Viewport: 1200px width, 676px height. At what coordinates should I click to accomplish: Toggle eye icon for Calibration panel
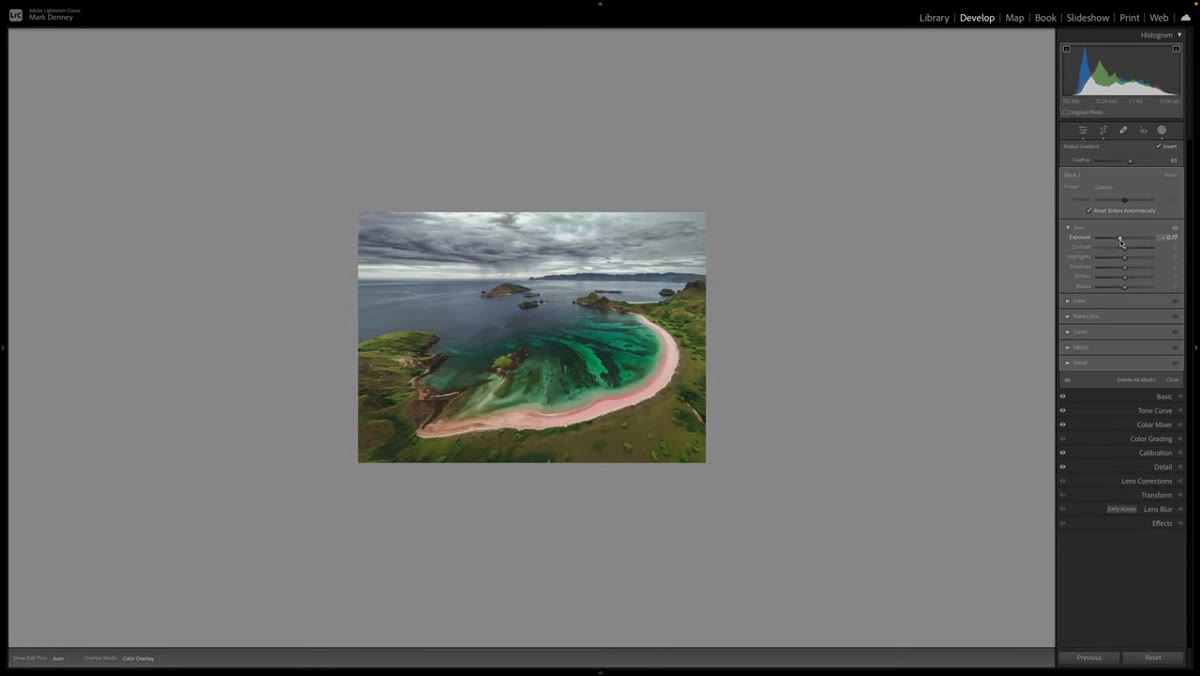(x=1063, y=453)
